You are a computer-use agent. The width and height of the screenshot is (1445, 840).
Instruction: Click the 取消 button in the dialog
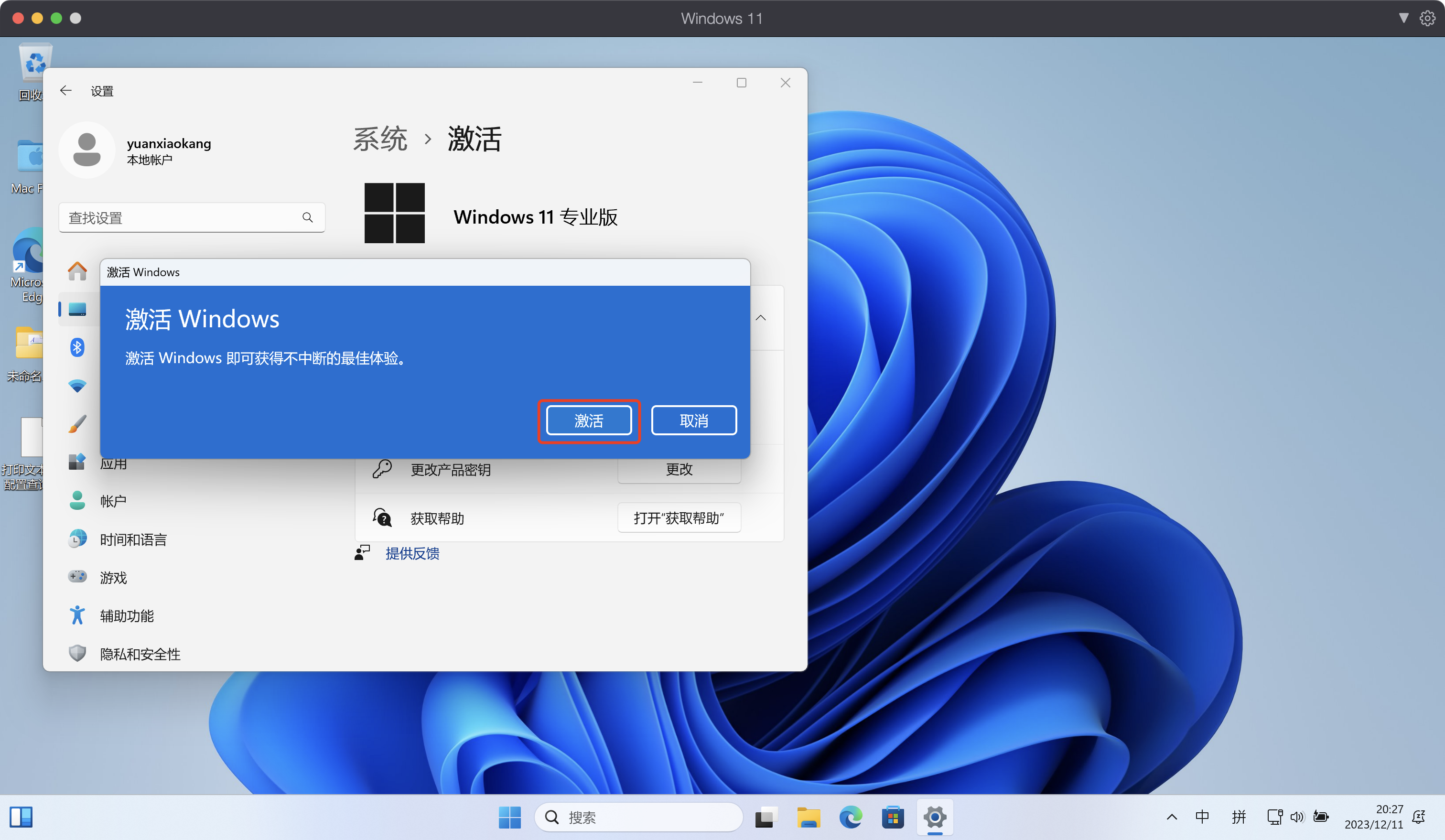click(x=694, y=420)
